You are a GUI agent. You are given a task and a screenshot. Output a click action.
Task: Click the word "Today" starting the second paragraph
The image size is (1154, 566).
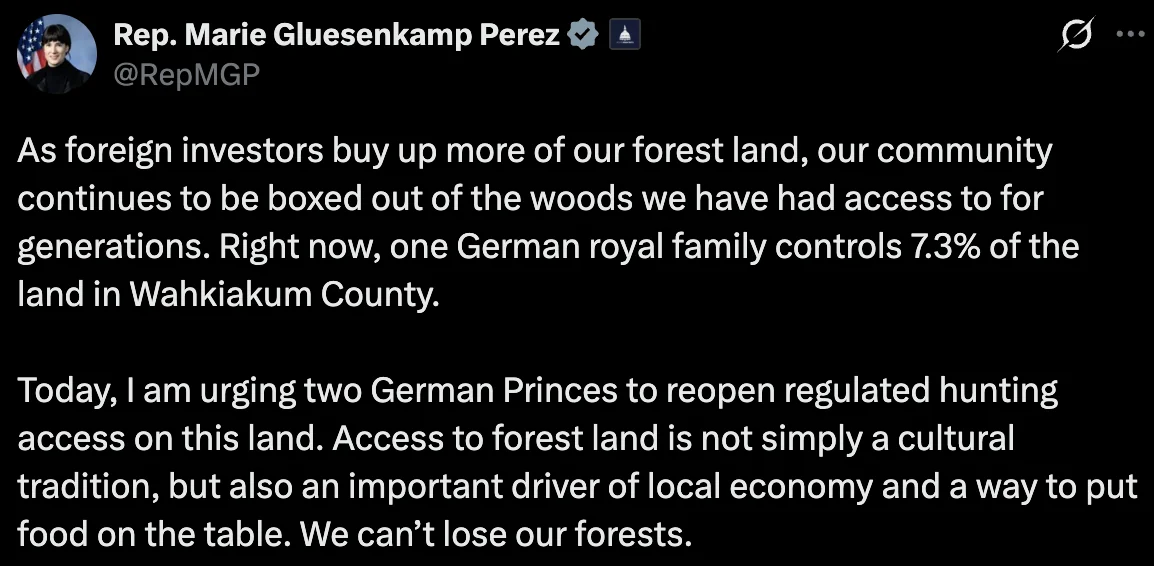62,389
